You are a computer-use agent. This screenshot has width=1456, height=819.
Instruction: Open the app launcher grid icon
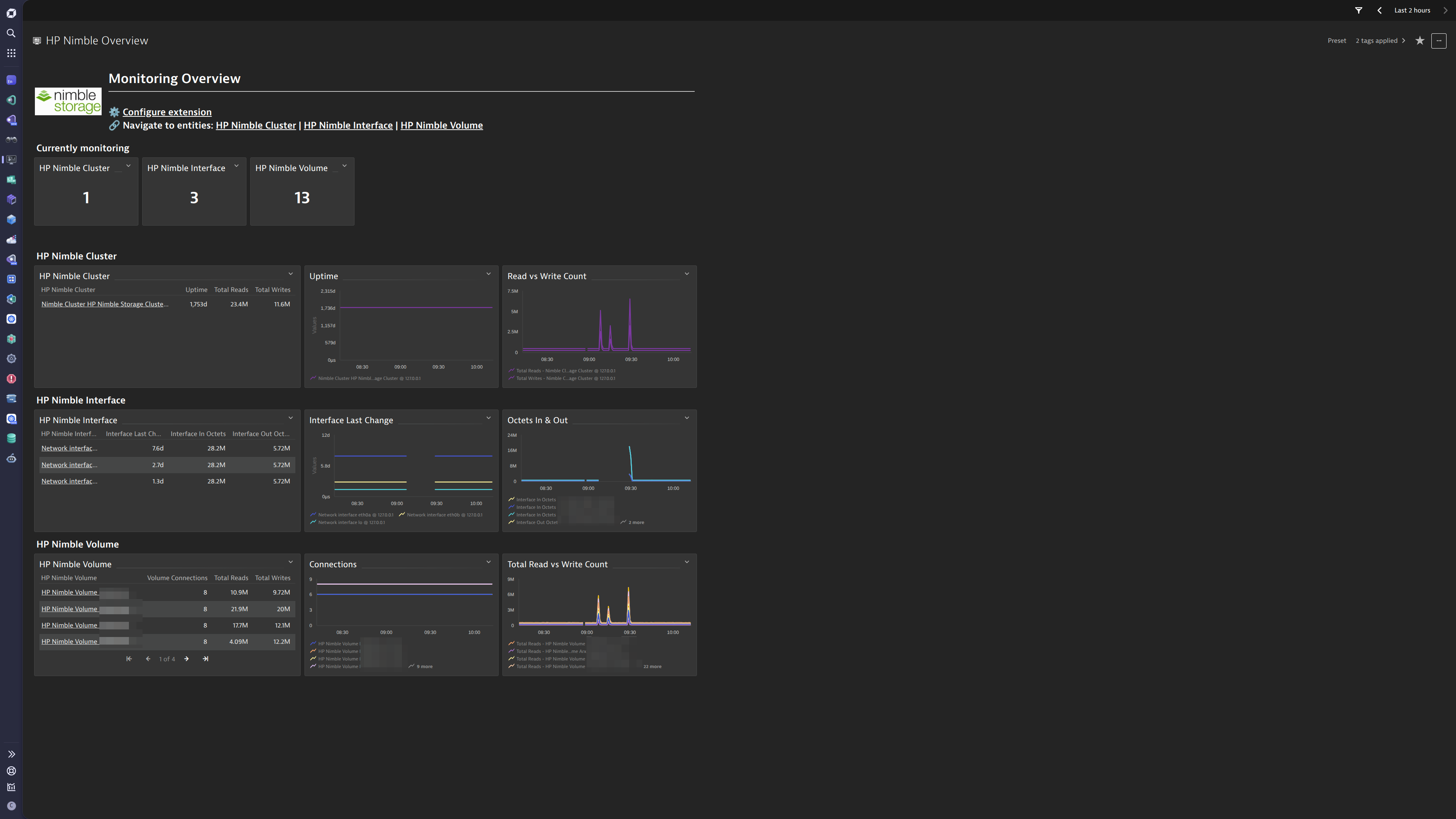point(11,53)
